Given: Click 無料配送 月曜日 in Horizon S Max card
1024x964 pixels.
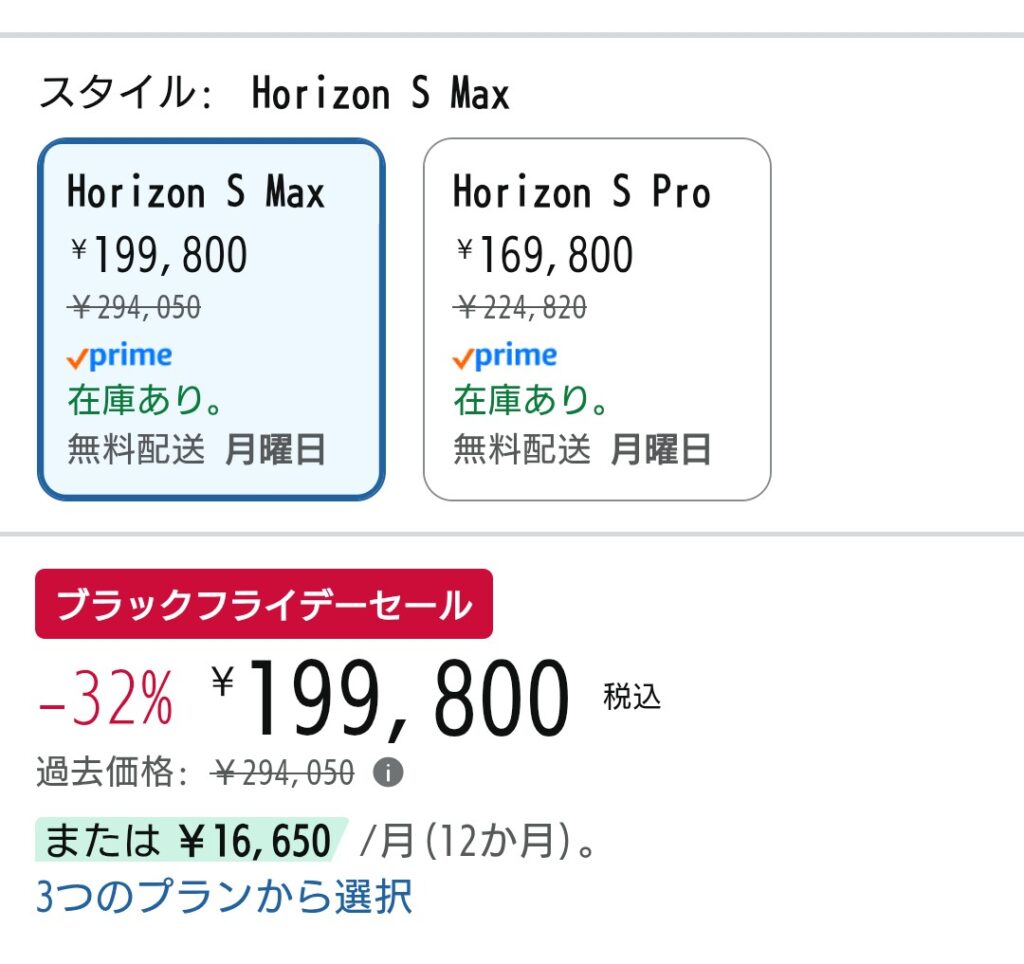Looking at the screenshot, I should pyautogui.click(x=196, y=450).
